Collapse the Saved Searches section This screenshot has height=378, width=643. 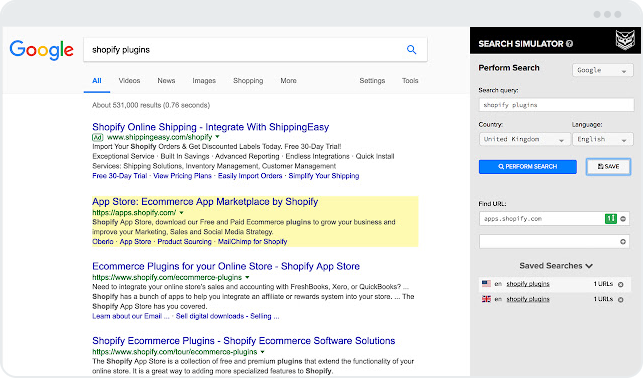tap(556, 266)
